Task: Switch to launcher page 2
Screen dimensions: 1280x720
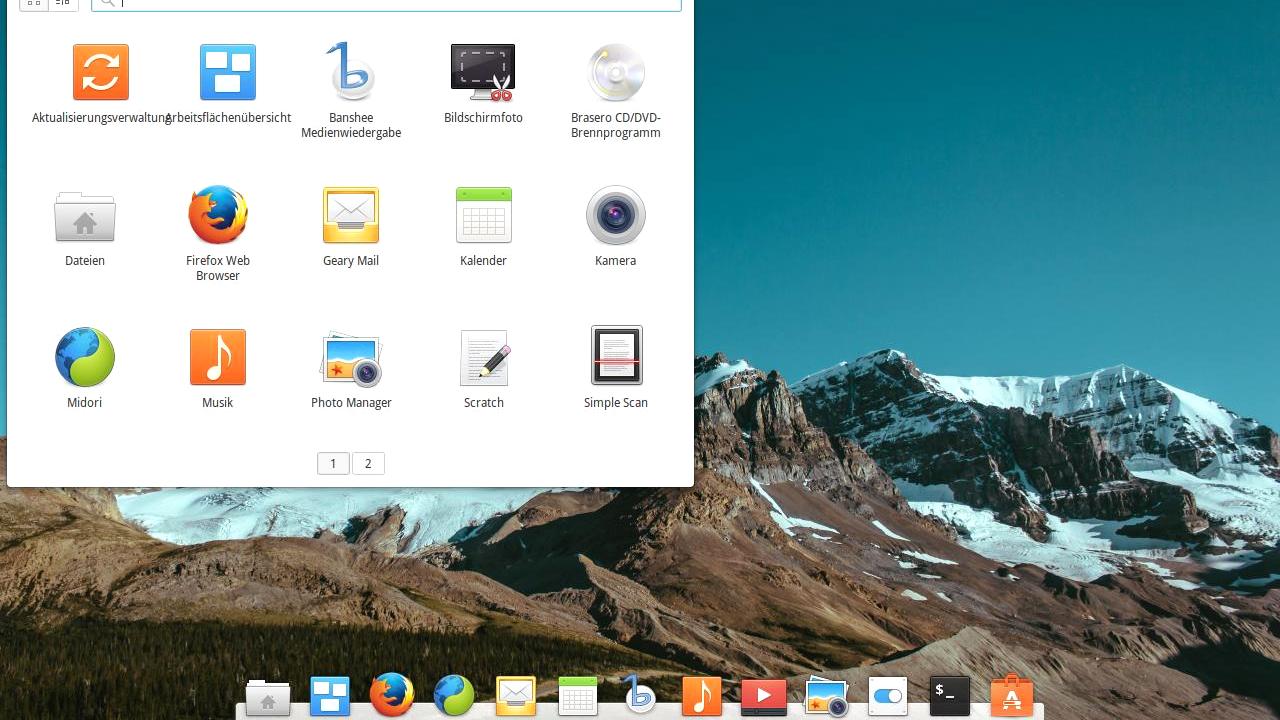Action: pos(368,463)
